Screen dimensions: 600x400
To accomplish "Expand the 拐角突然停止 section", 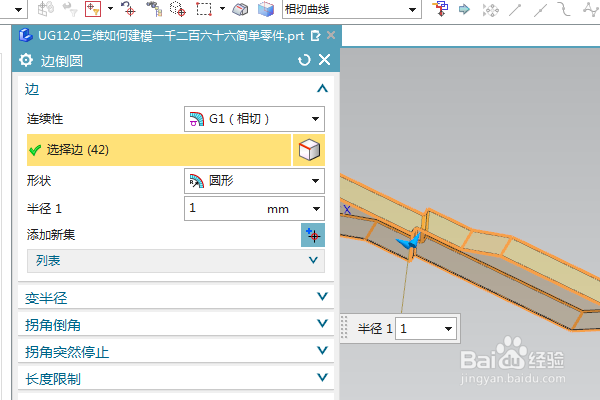I will point(176,351).
